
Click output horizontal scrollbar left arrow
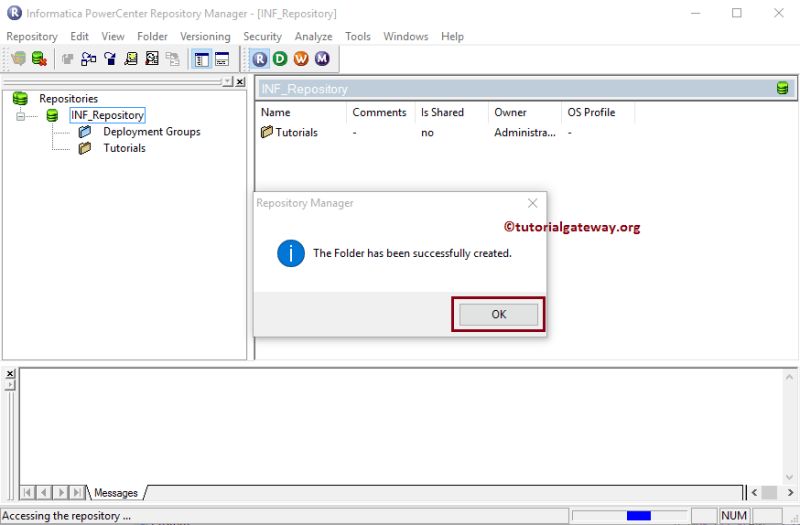pyautogui.click(x=755, y=493)
